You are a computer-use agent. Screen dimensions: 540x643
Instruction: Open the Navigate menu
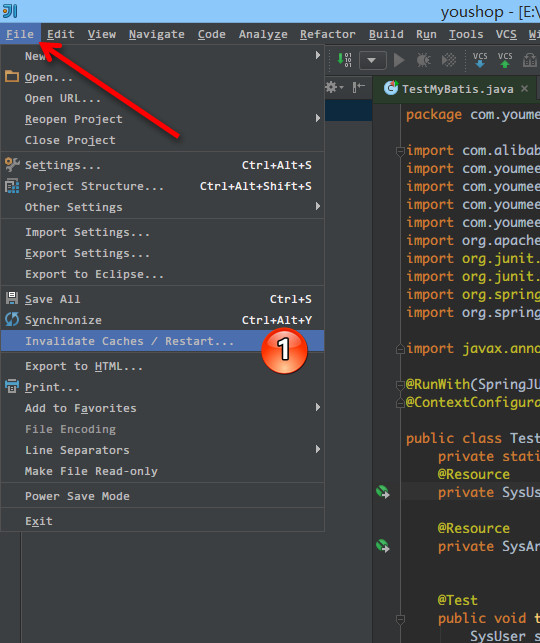[157, 34]
